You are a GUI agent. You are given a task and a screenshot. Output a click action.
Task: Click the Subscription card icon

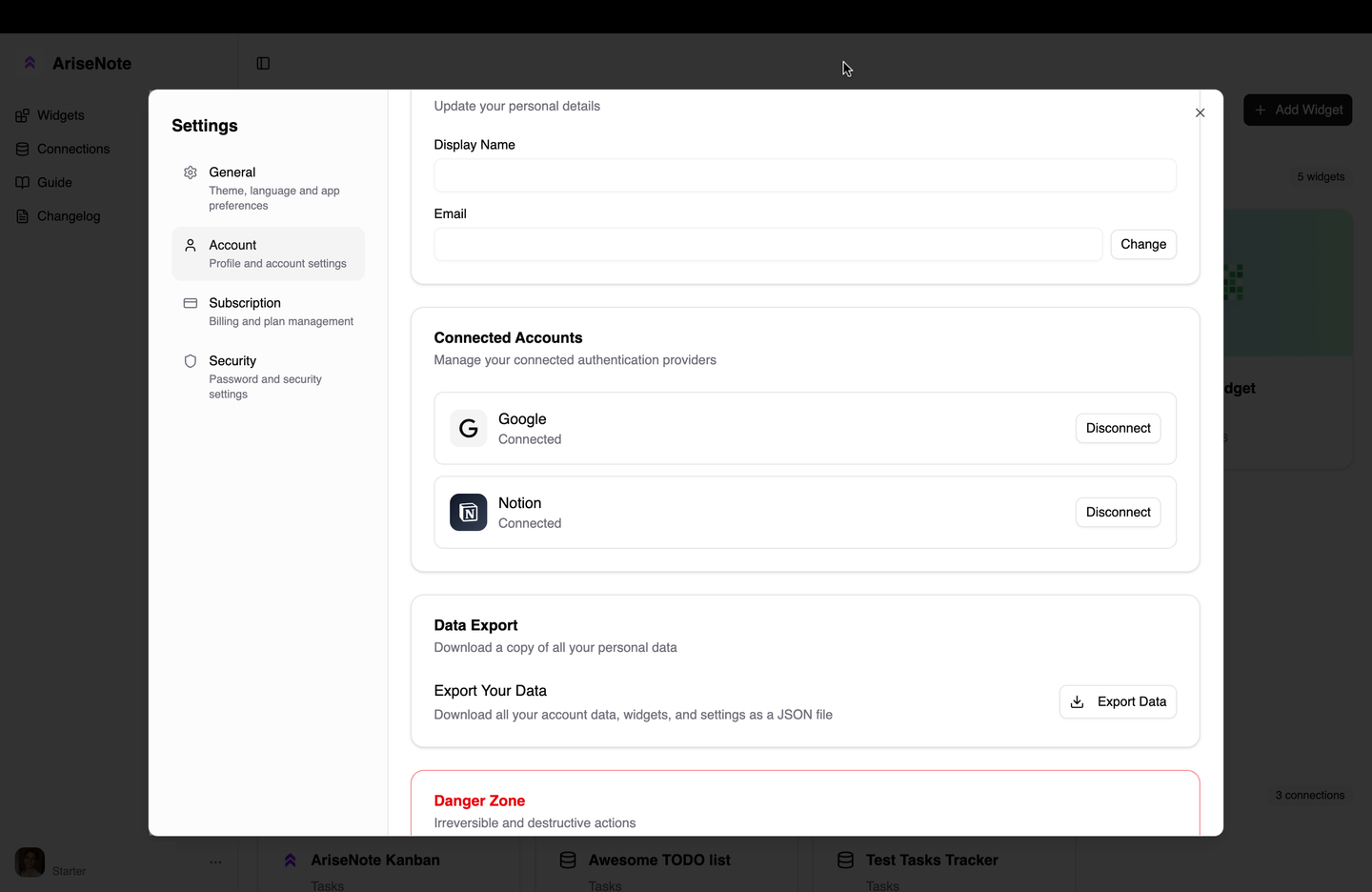point(191,303)
